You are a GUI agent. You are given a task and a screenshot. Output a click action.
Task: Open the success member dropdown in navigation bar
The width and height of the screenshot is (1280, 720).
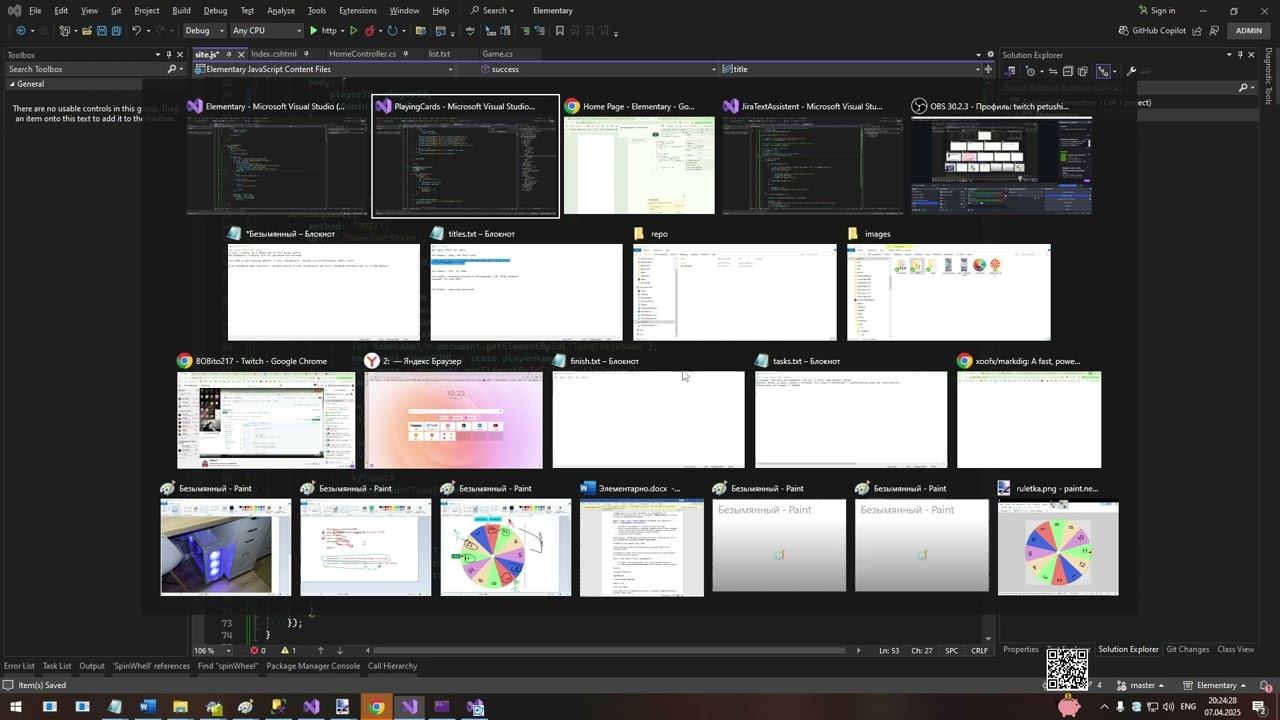click(x=598, y=69)
